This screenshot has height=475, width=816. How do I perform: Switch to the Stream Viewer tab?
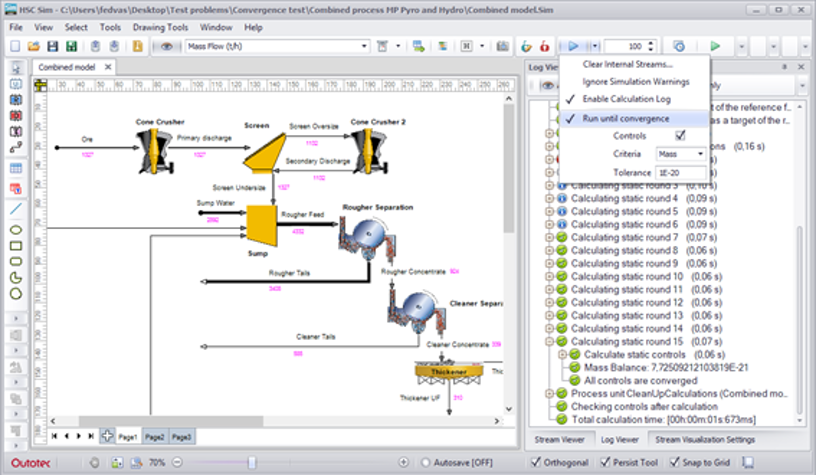tap(559, 440)
